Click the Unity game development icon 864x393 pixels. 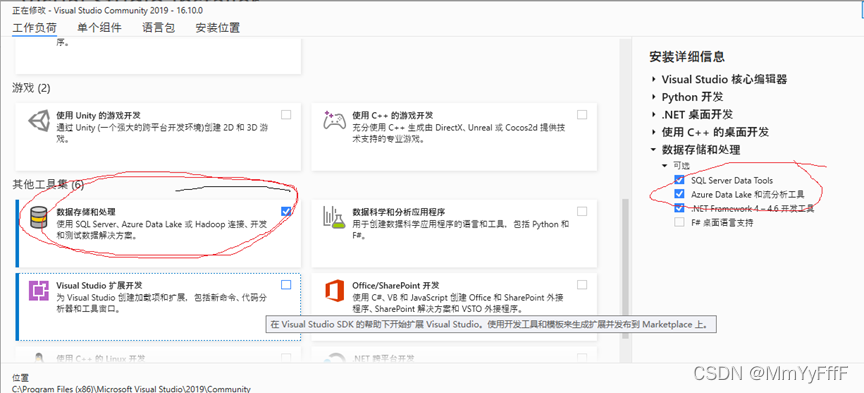pos(39,122)
